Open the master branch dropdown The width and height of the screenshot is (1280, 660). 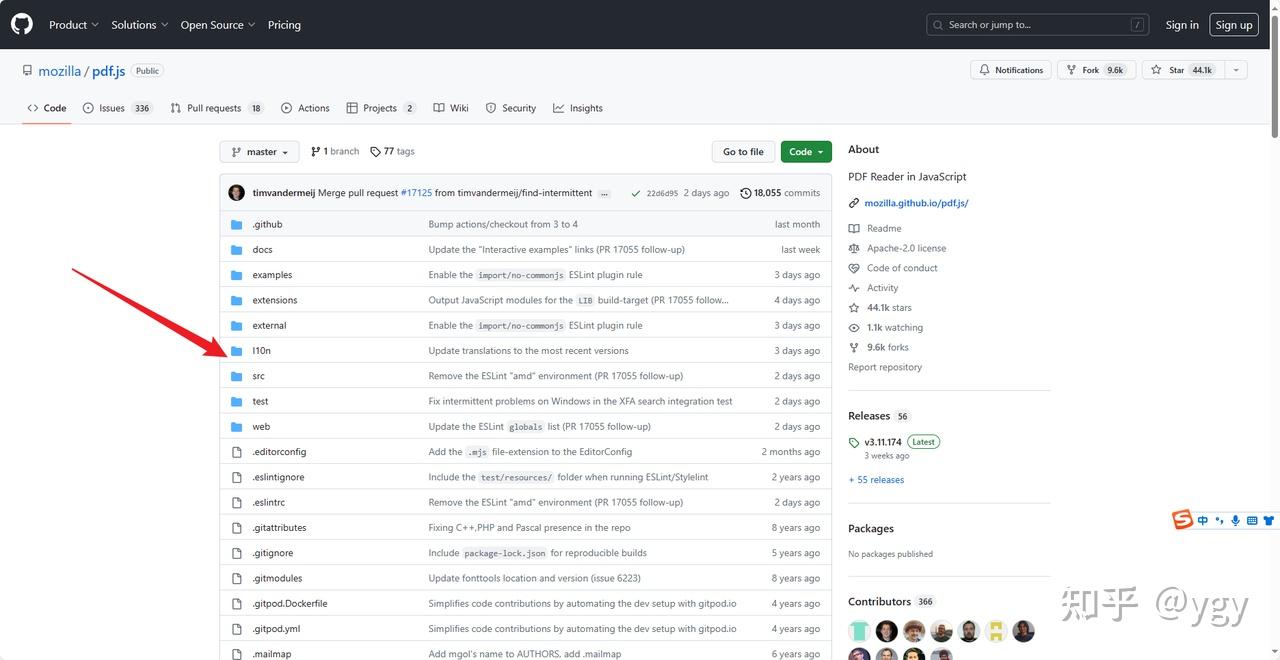[259, 151]
